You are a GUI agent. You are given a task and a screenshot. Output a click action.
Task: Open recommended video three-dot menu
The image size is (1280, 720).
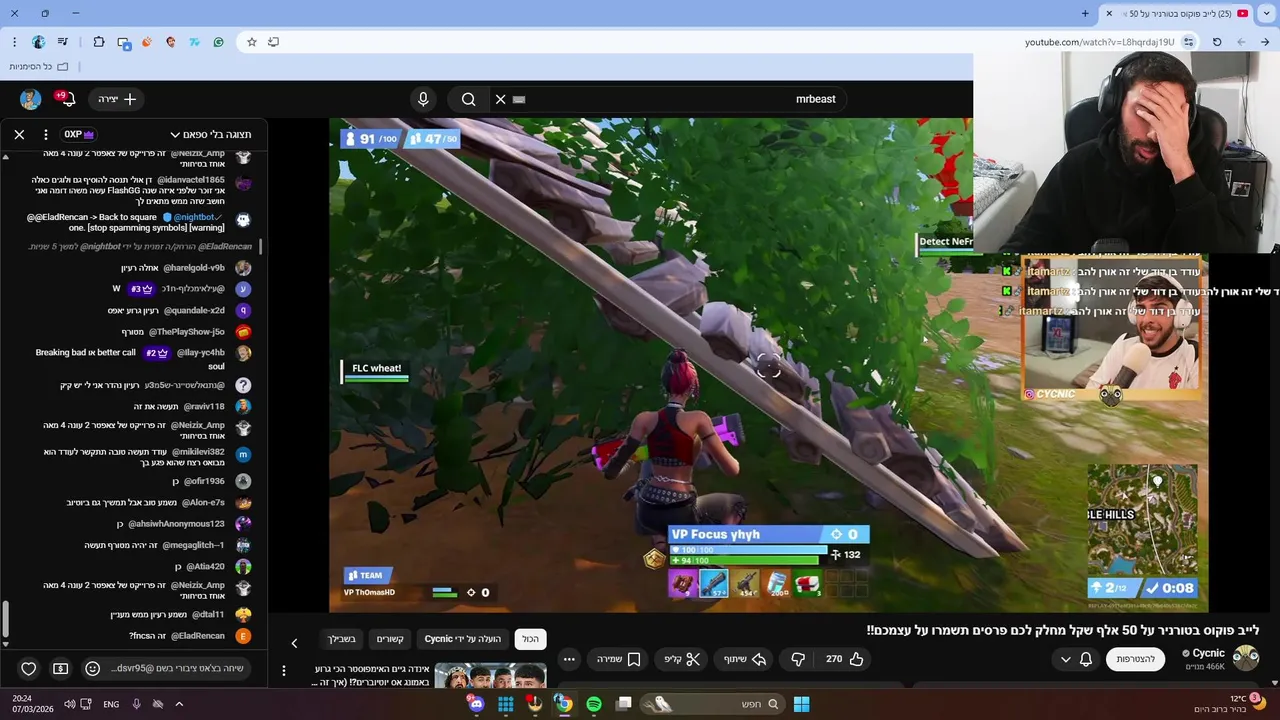[284, 670]
